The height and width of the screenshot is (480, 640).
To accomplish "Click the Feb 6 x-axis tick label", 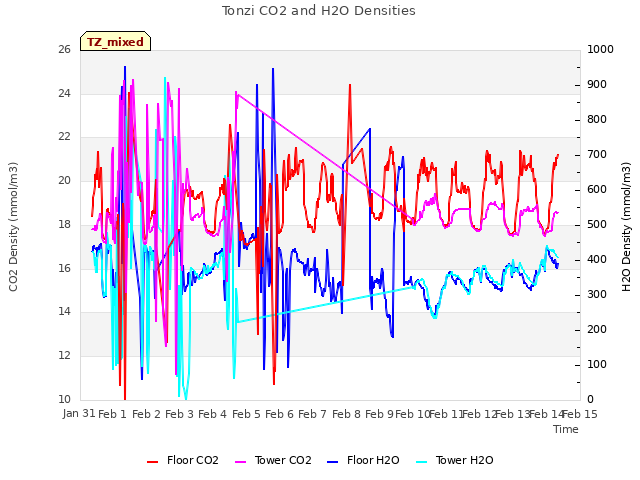I will 279,414.
